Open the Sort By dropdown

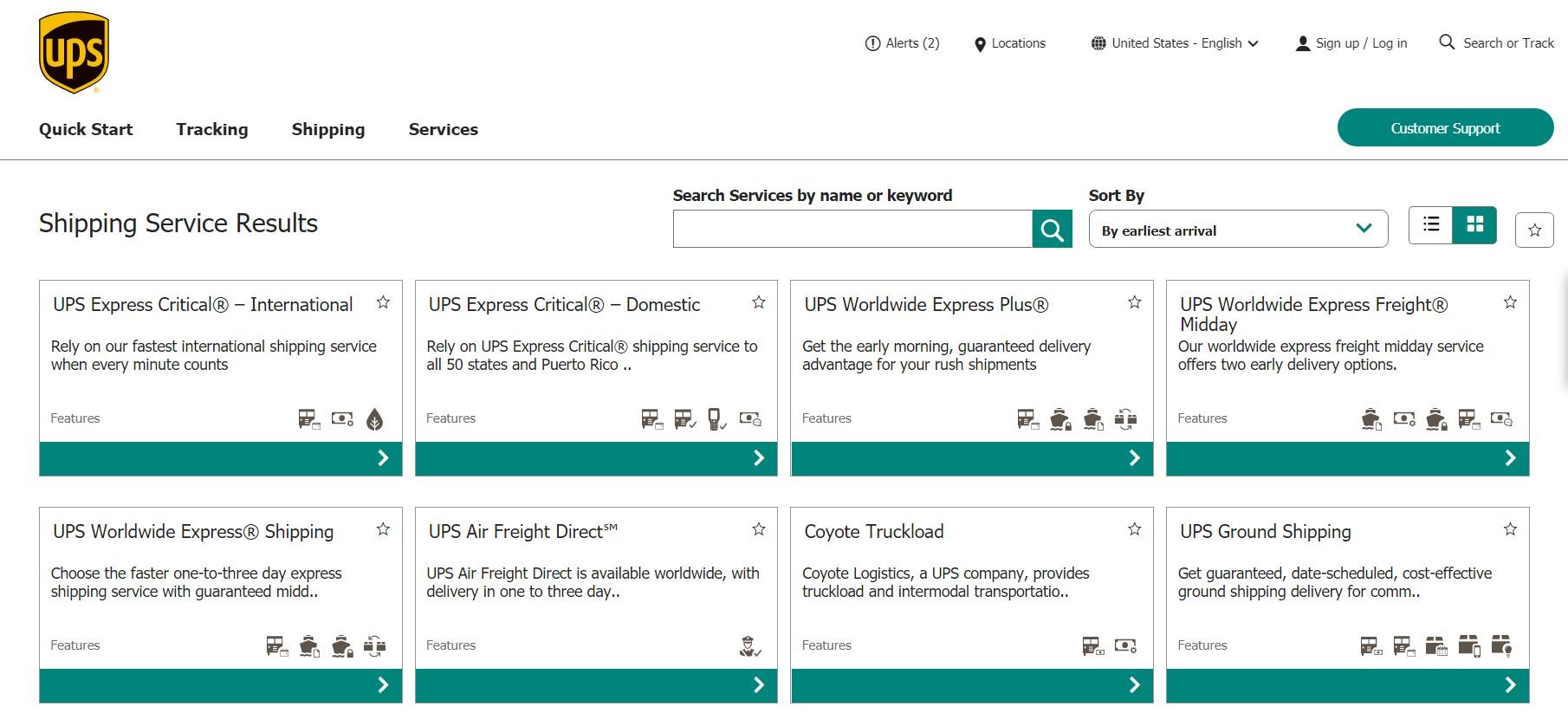pyautogui.click(x=1237, y=230)
